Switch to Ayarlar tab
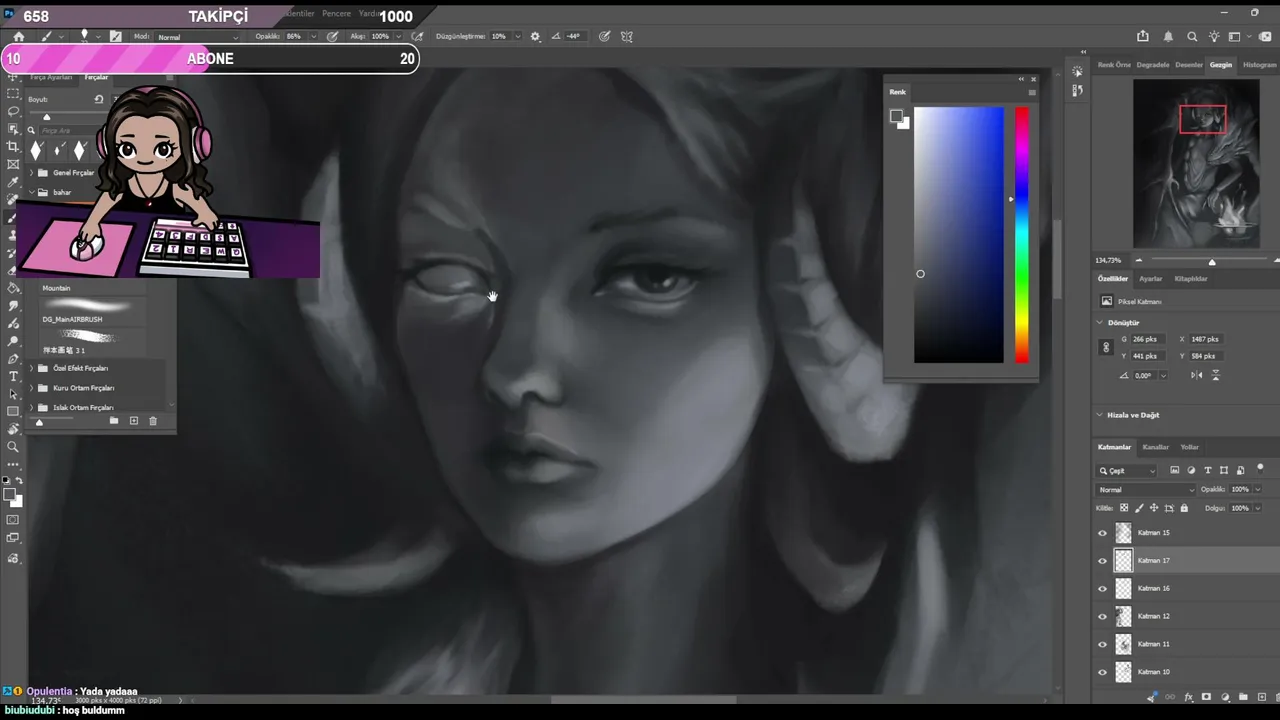The width and height of the screenshot is (1280, 720). pos(1151,279)
